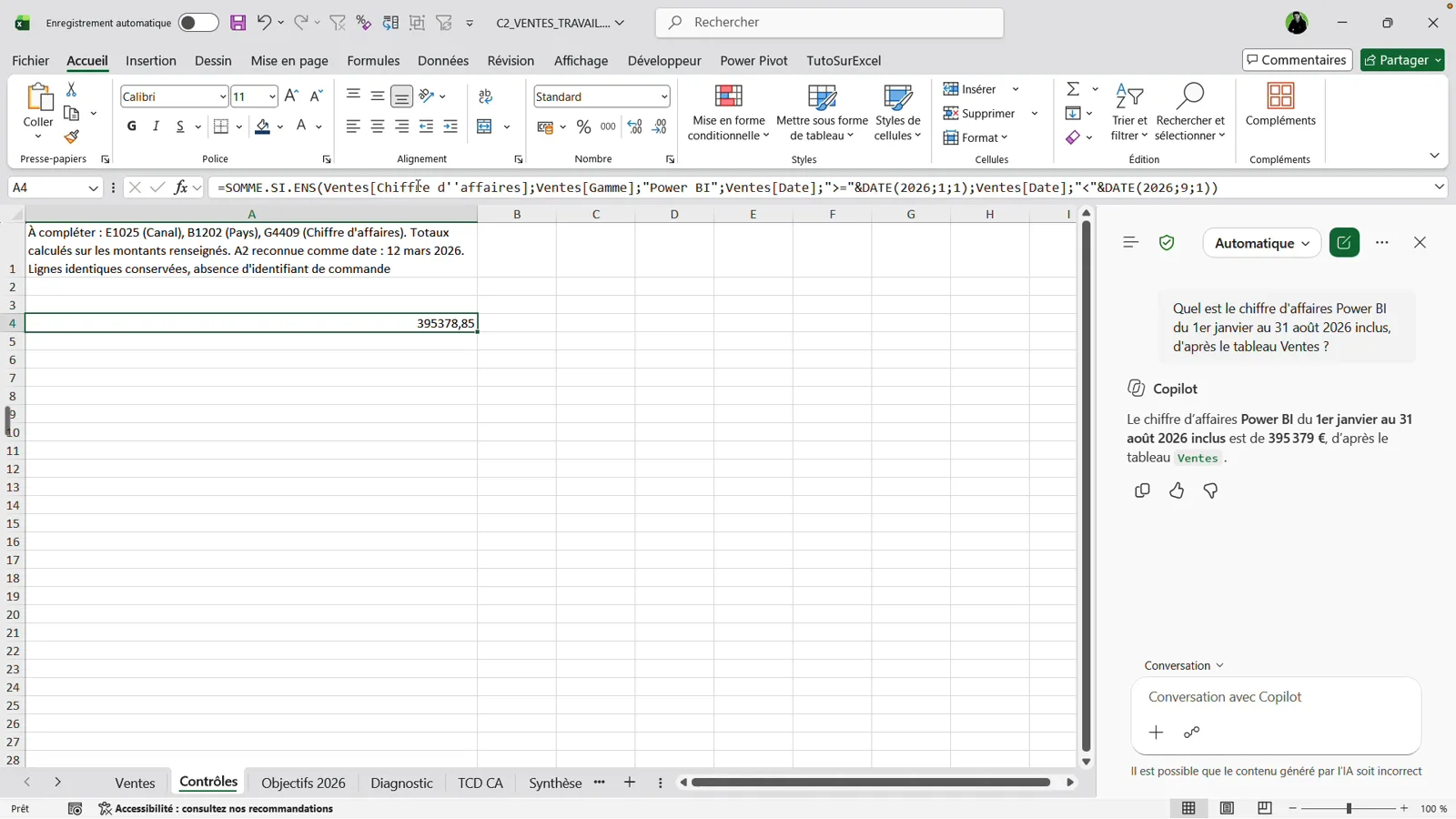1456x819 pixels.
Task: Click the Commentaires button
Action: point(1297,60)
